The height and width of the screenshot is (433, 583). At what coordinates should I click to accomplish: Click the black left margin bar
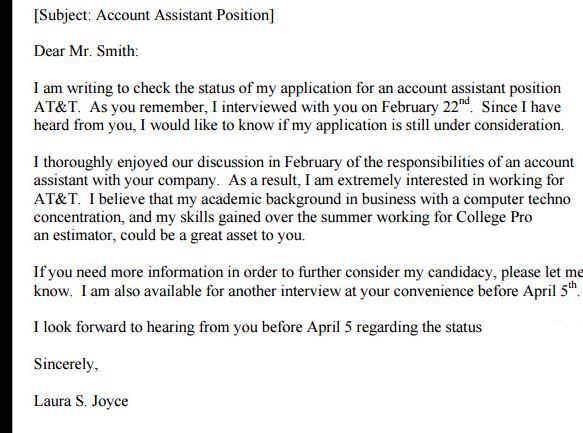tap(6, 216)
